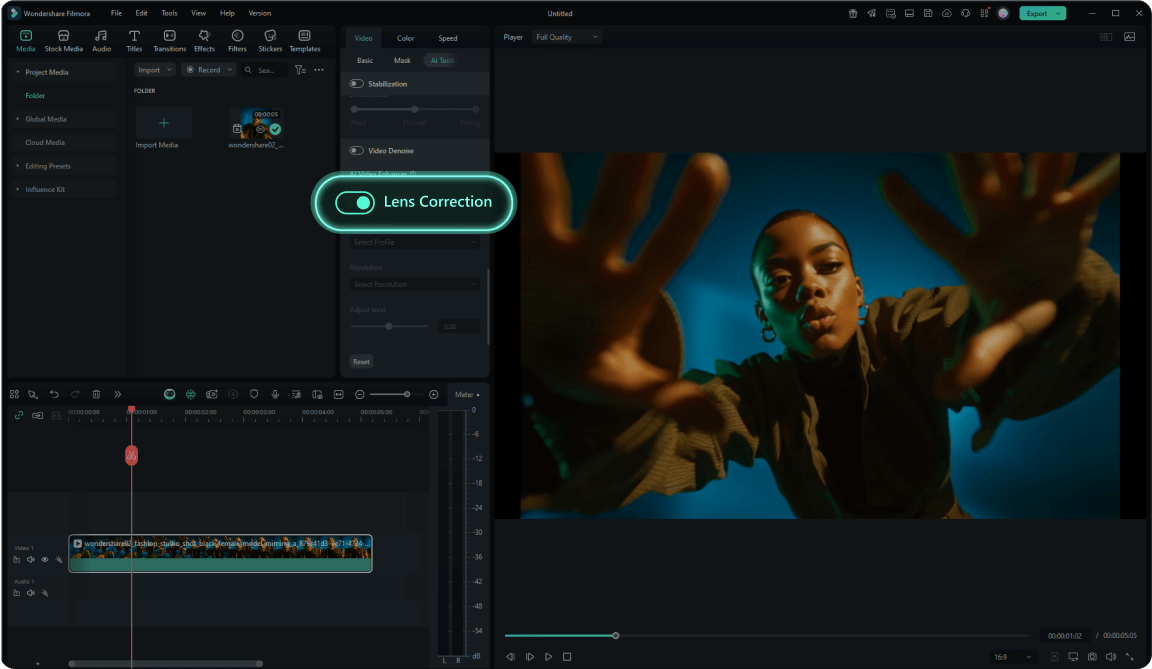This screenshot has height=669, width=1152.
Task: Toggle the green auto ripple icon in timeline toolbar
Action: click(190, 394)
